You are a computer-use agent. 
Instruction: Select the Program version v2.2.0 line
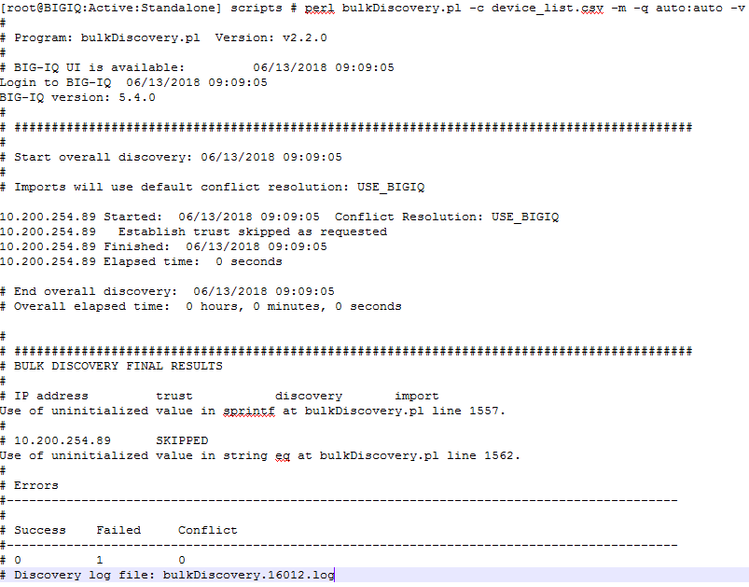[164, 38]
